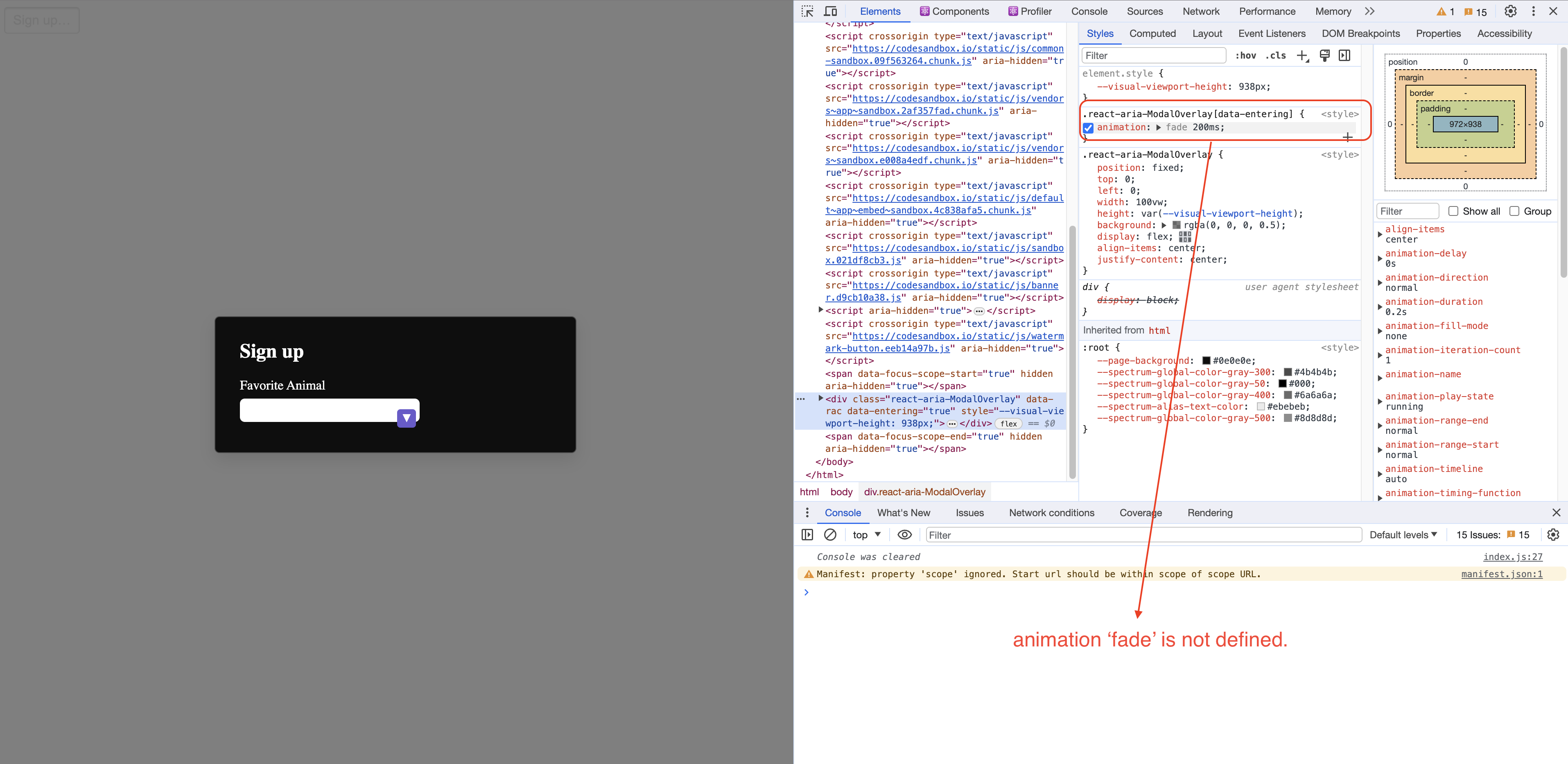
Task: Focus the console filter input
Action: point(1143,534)
